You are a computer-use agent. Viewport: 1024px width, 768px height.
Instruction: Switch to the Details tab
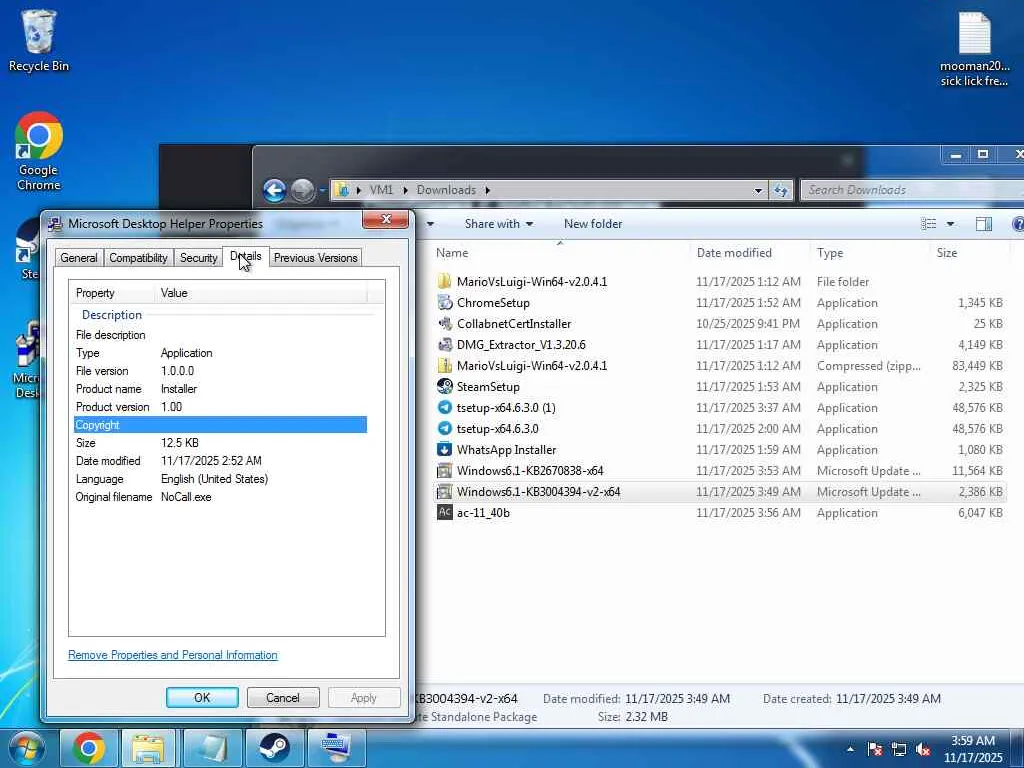pyautogui.click(x=246, y=256)
